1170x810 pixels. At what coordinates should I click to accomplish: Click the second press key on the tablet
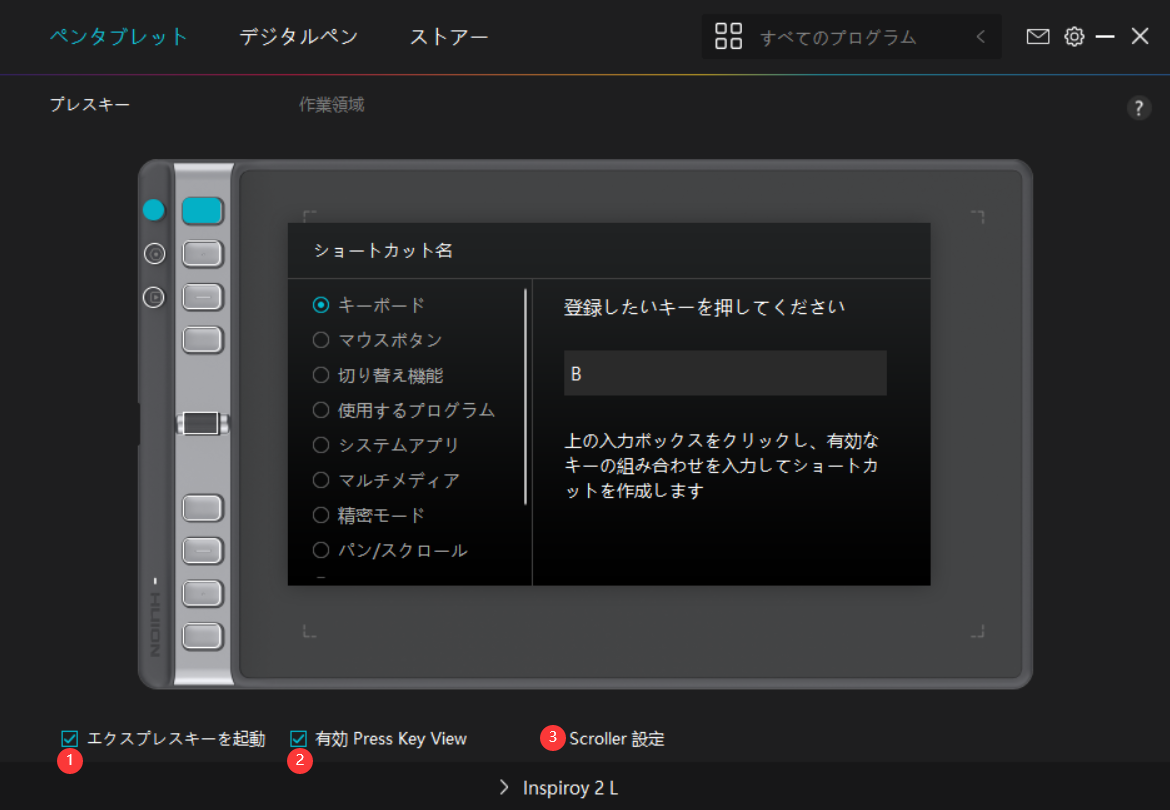point(202,254)
